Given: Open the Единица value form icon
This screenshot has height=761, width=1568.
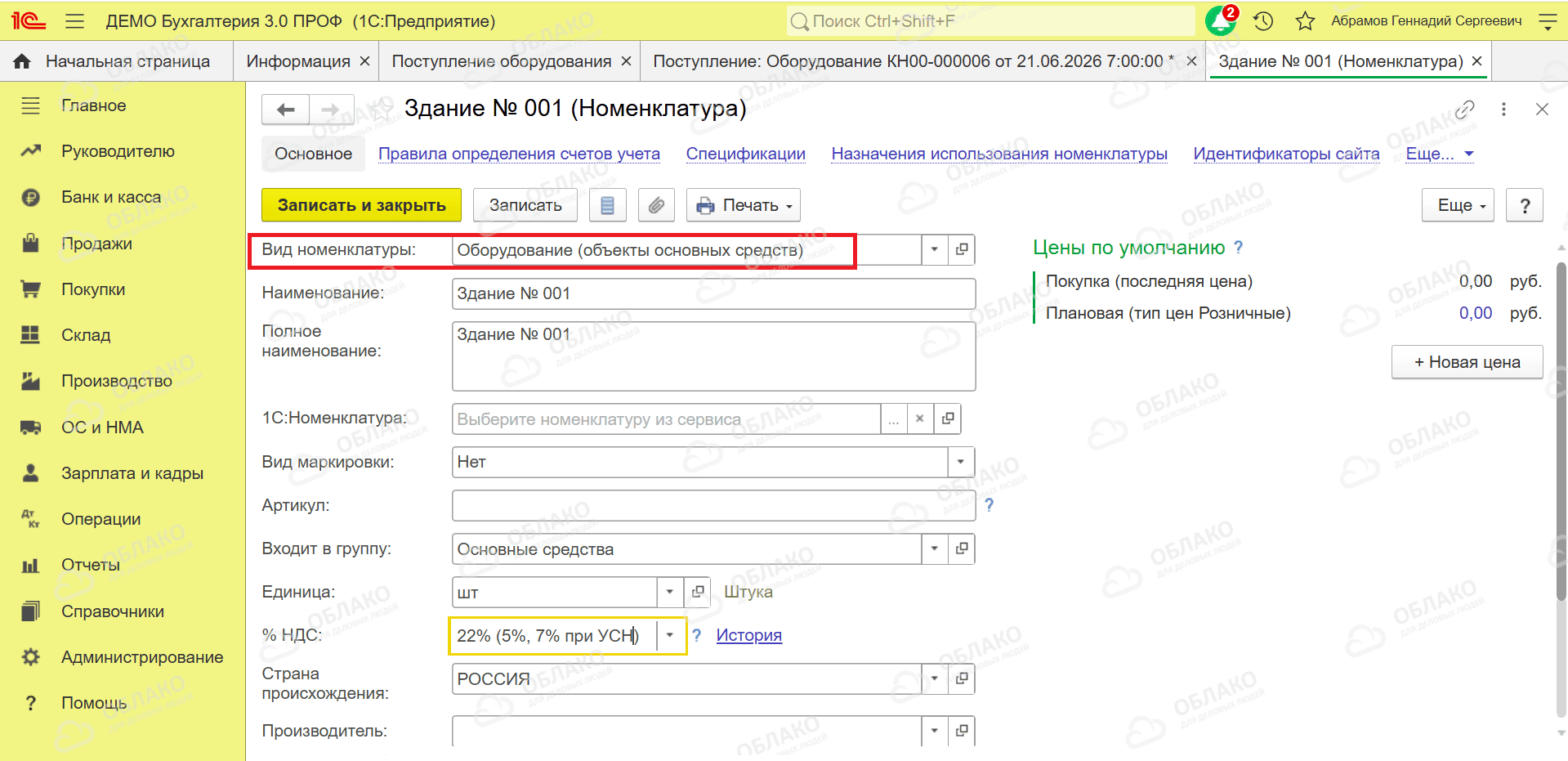Looking at the screenshot, I should coord(698,592).
